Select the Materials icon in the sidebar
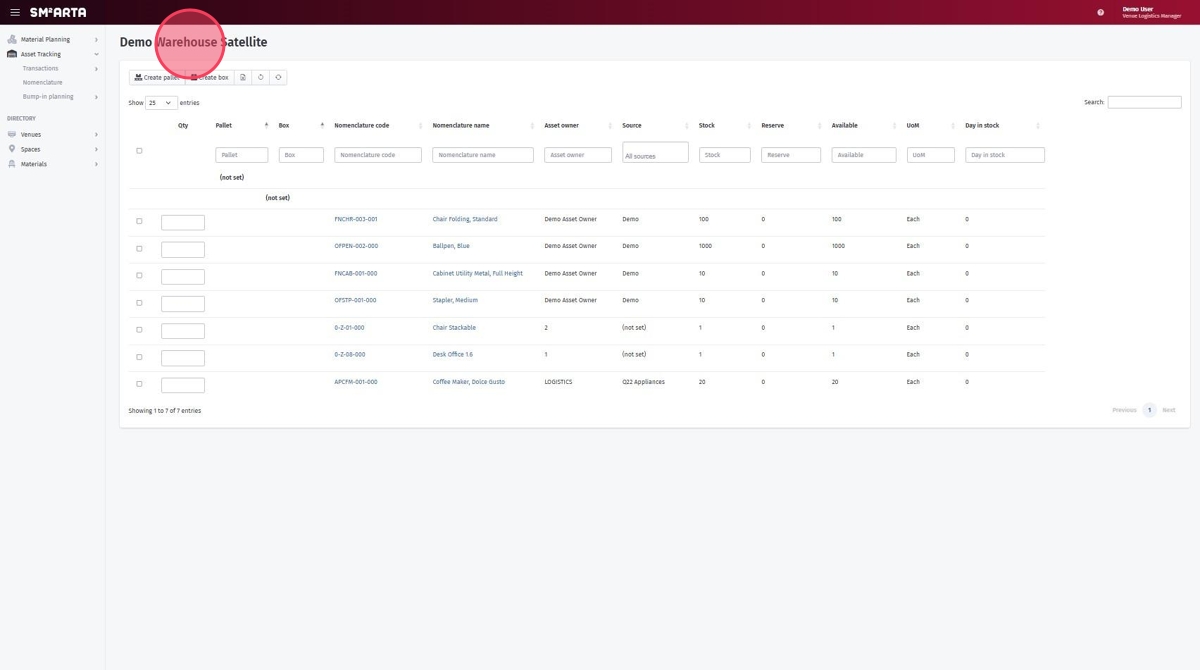Viewport: 1200px width, 670px height. pyautogui.click(x=10, y=163)
